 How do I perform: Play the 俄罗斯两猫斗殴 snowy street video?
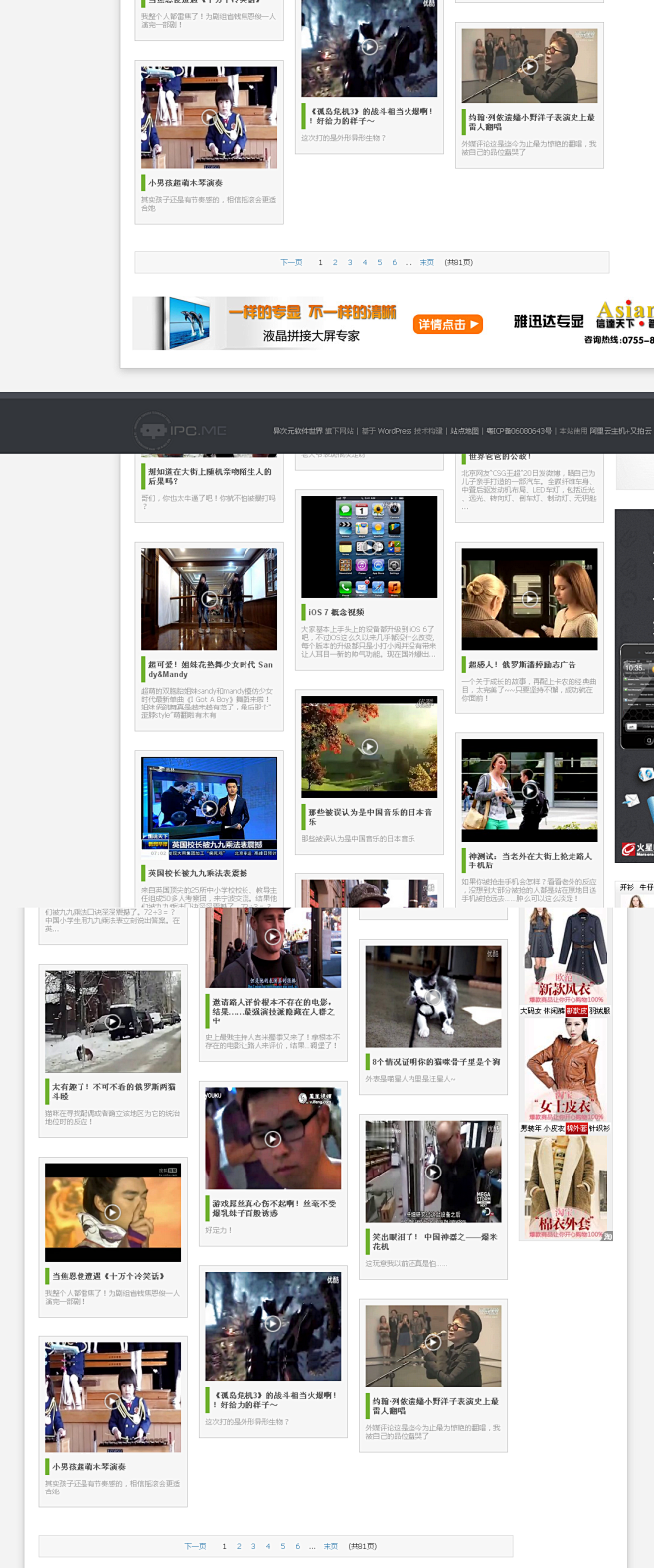coord(112,1021)
